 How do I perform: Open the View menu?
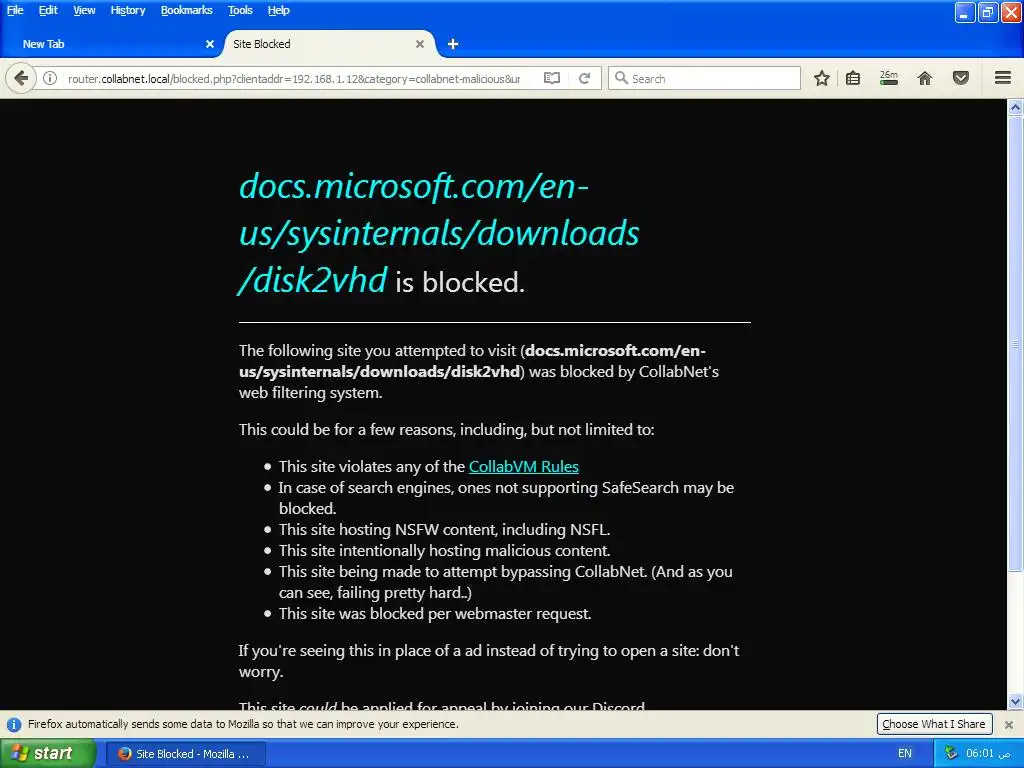coord(84,10)
